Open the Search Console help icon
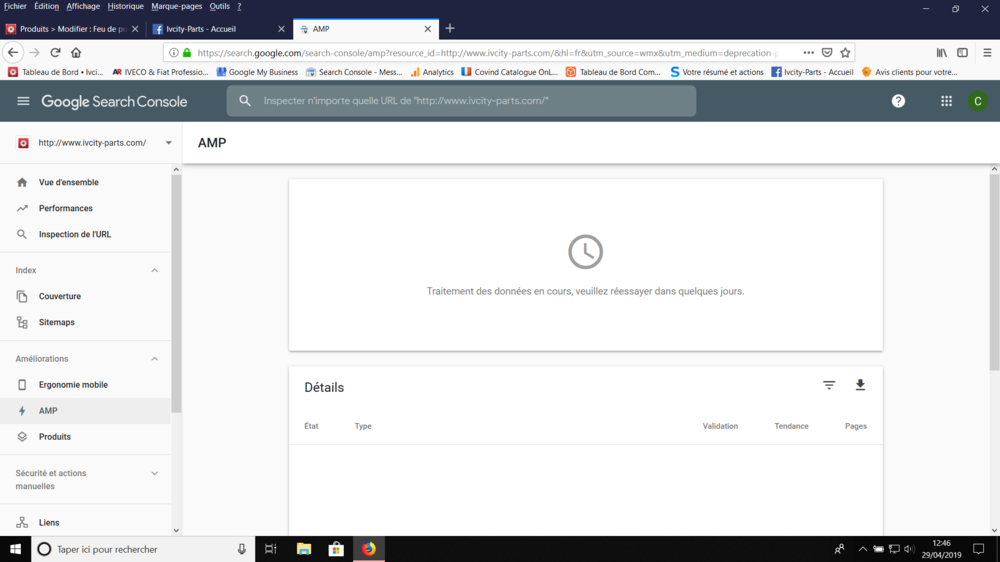 coord(898,101)
